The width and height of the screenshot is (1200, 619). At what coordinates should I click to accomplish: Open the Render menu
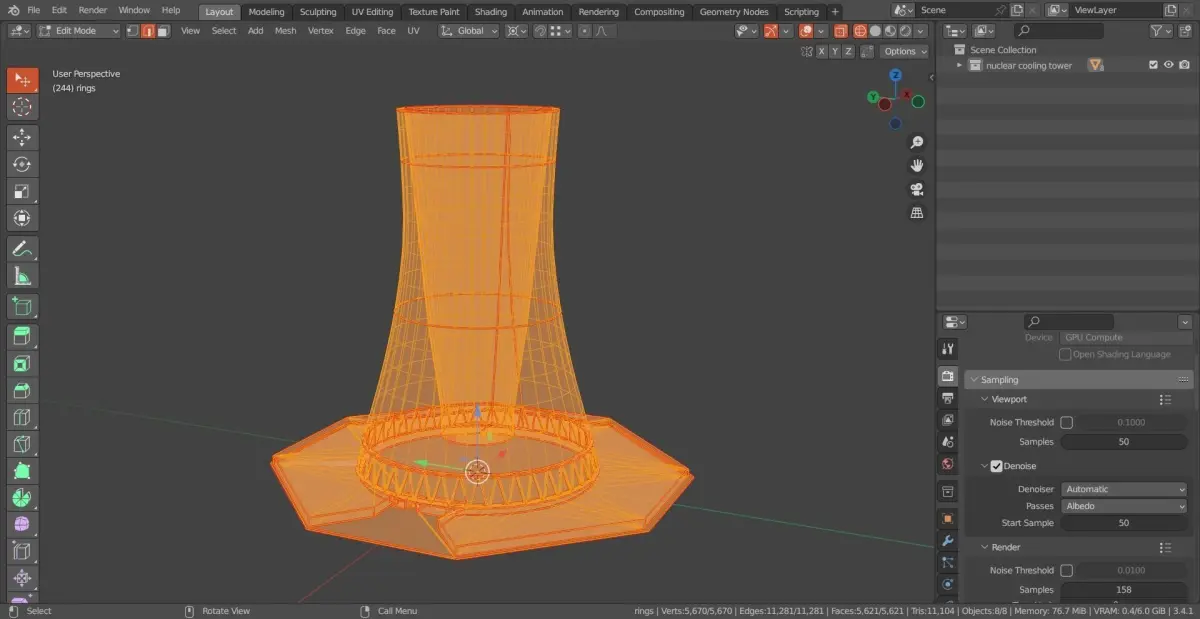(92, 10)
